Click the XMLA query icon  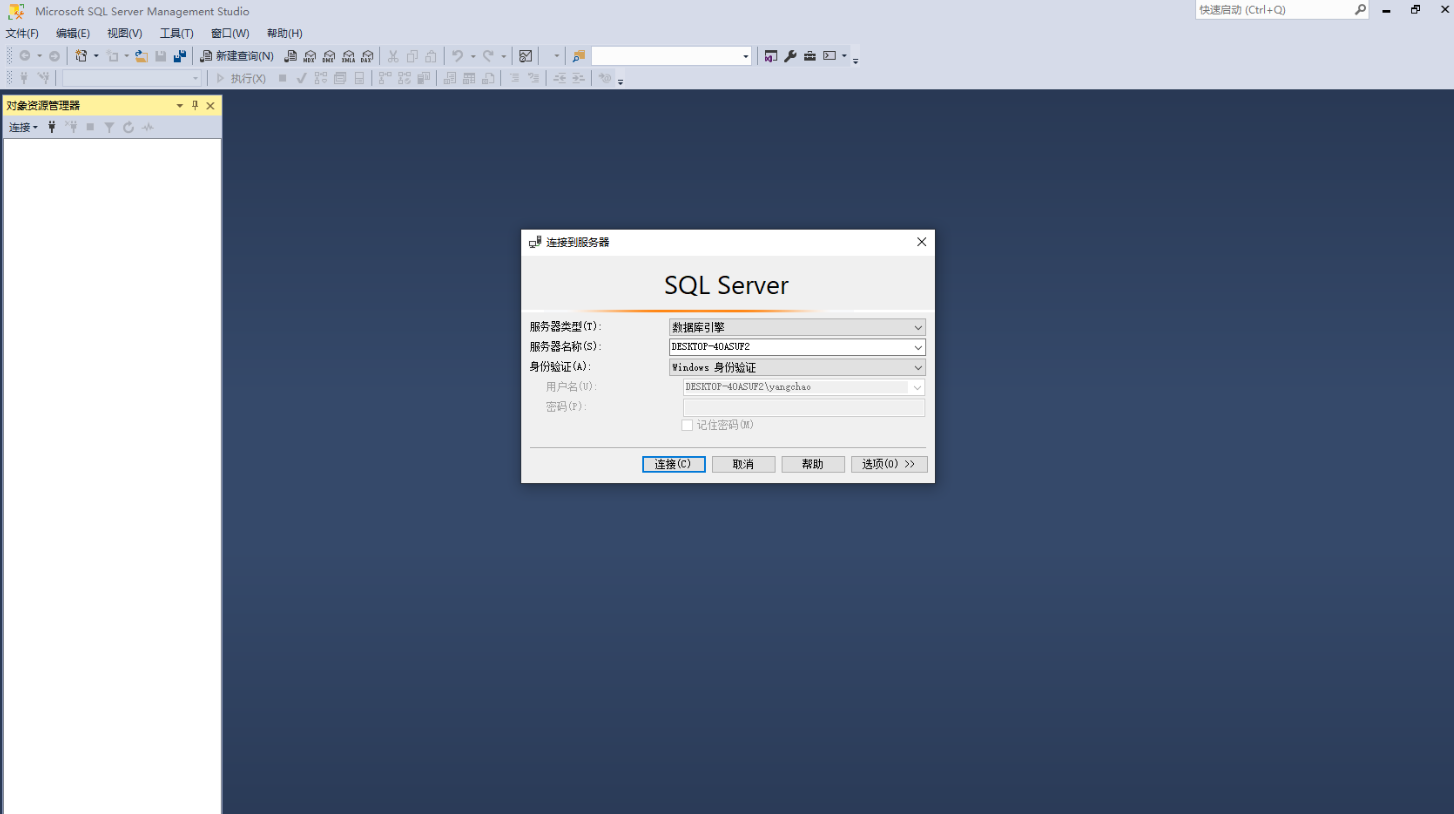348,56
